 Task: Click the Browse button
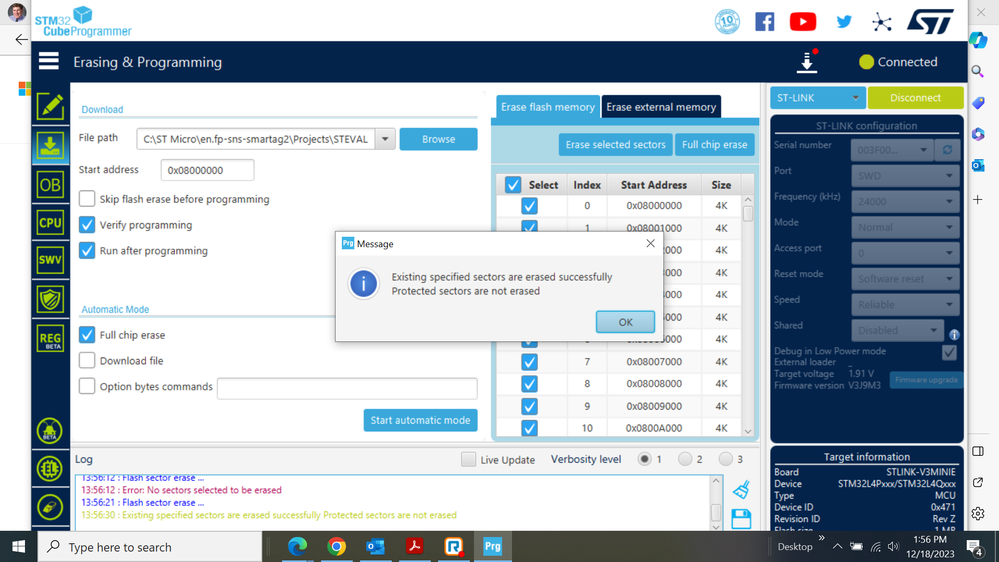(438, 139)
